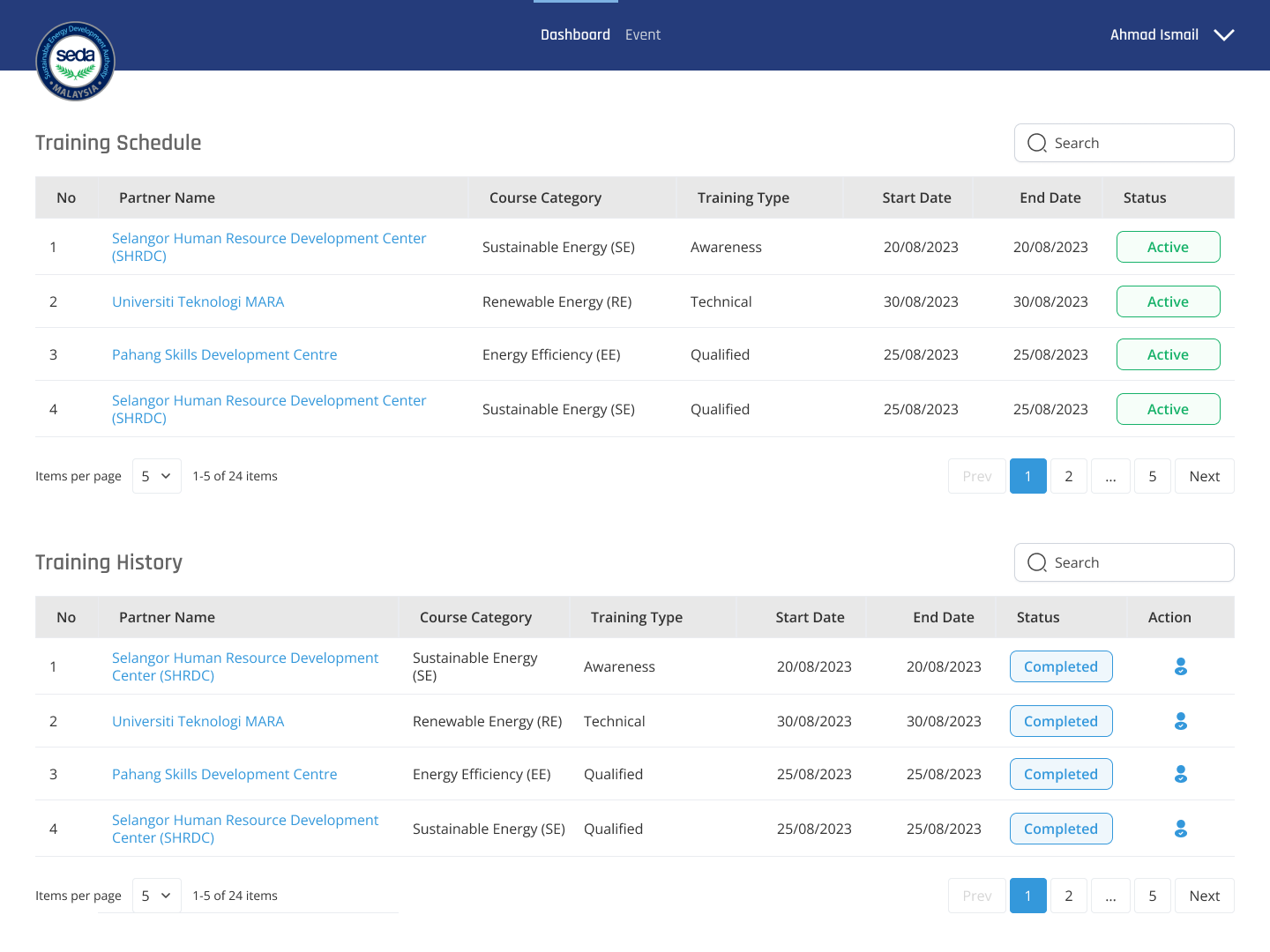Click Renewable Energy (RE) cell in Training Schedule

[x=557, y=301]
